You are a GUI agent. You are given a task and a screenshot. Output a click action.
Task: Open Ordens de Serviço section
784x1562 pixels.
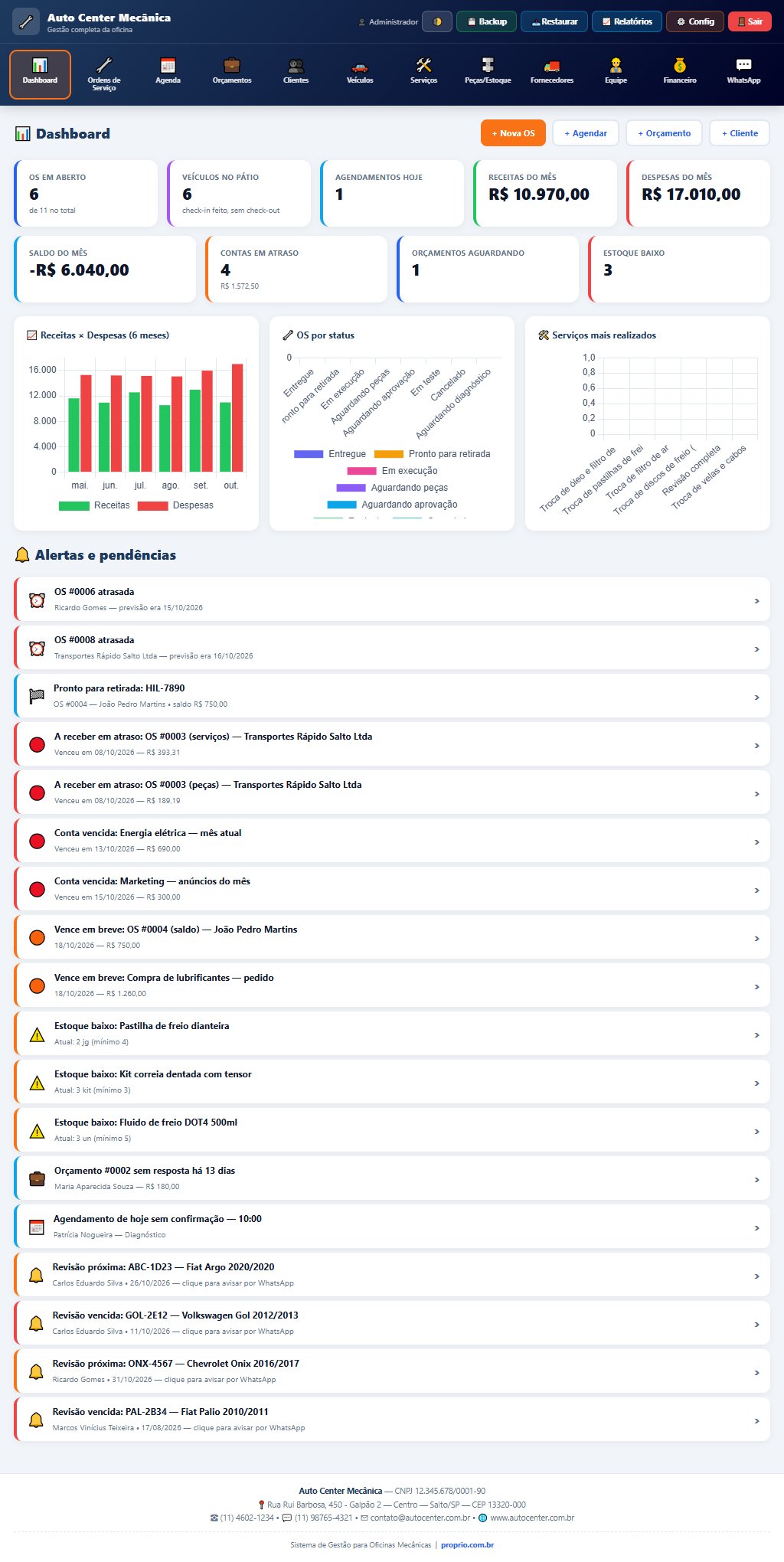click(x=104, y=74)
